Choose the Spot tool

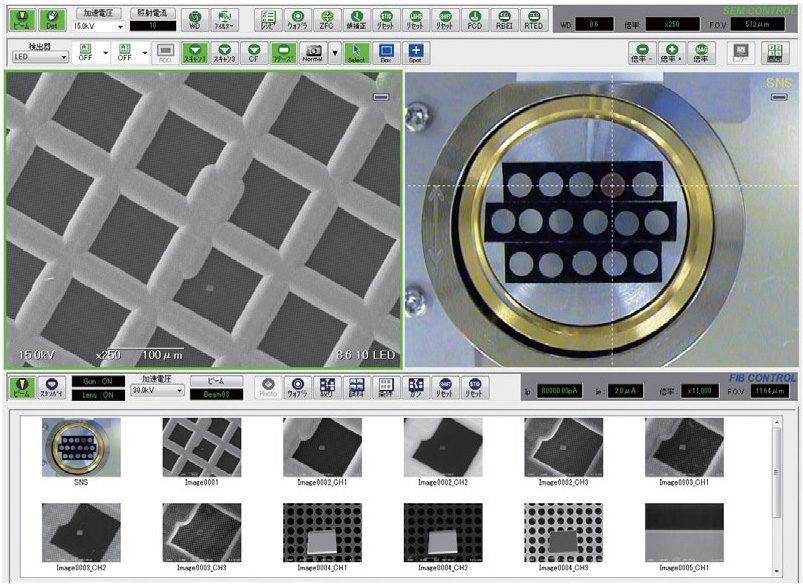pos(415,53)
